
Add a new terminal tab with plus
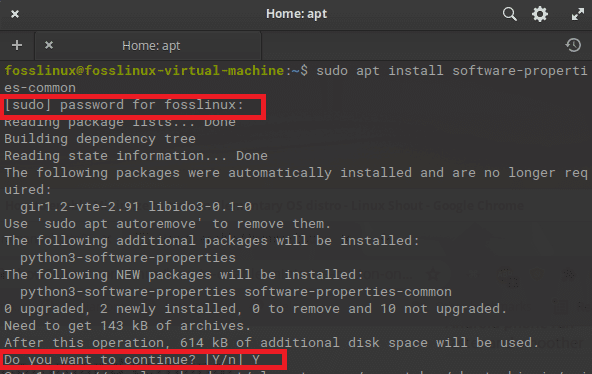[x=17, y=45]
